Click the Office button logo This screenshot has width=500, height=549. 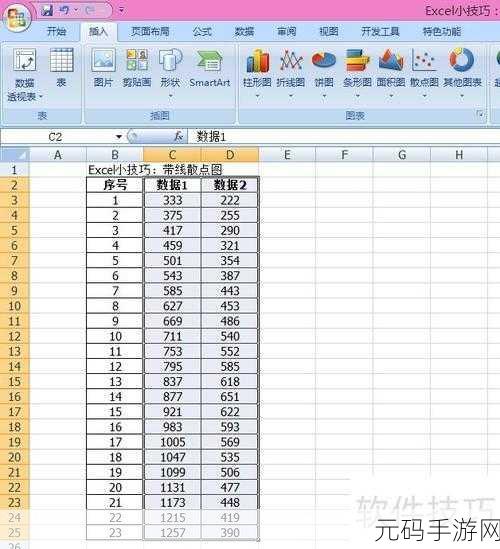click(x=16, y=18)
